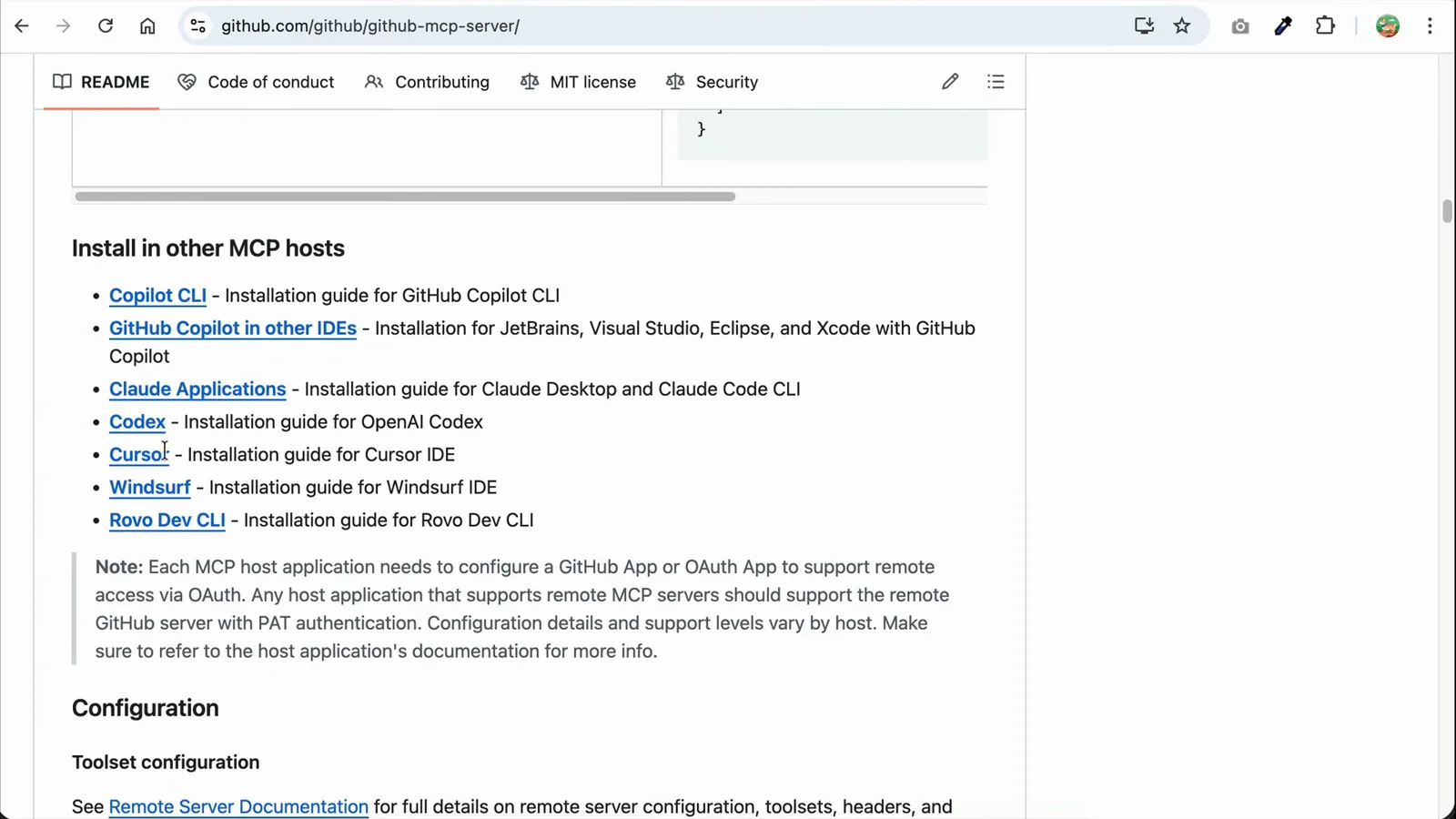Reload the GitHub page
The image size is (1456, 819).
click(x=106, y=26)
